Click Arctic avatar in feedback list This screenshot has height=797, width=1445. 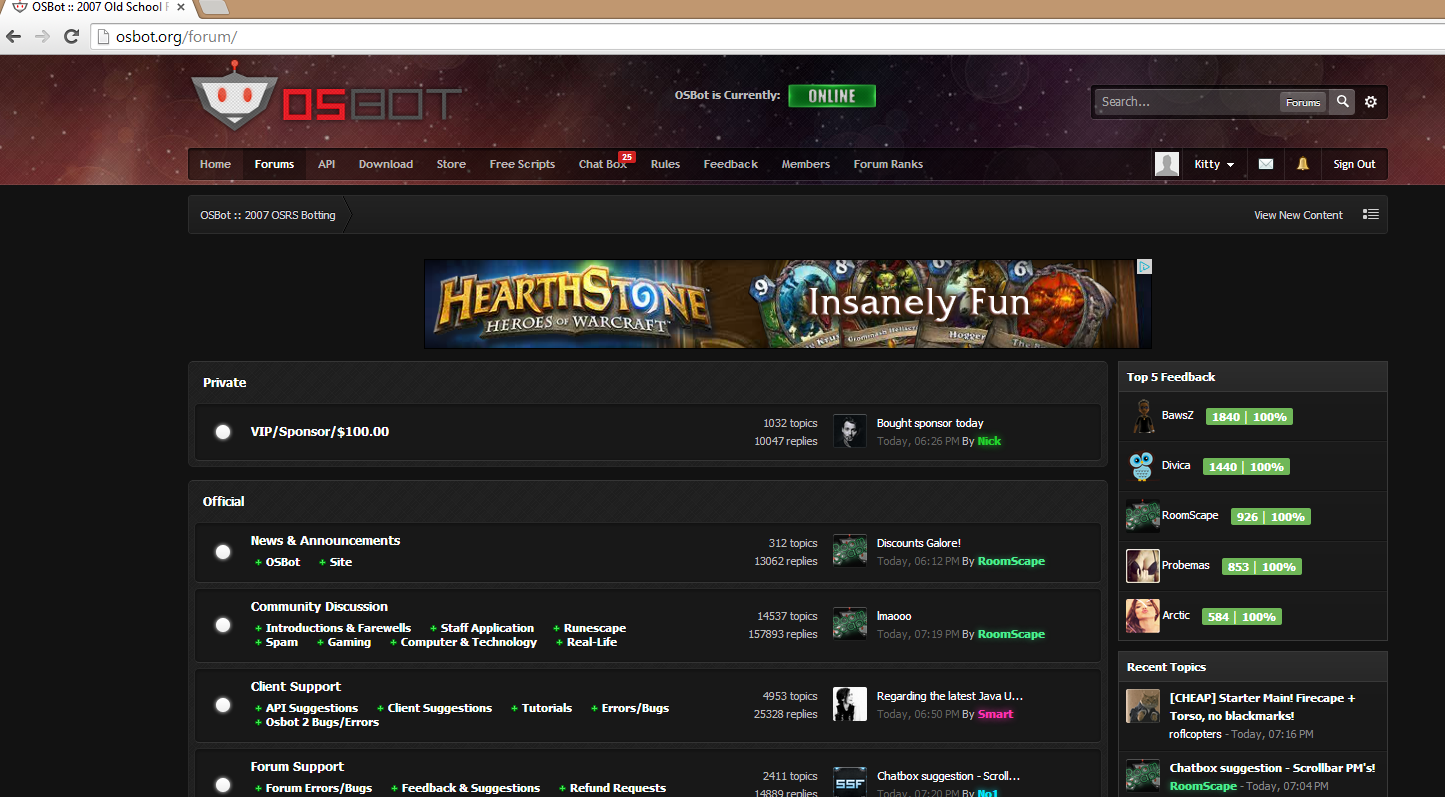click(x=1143, y=616)
